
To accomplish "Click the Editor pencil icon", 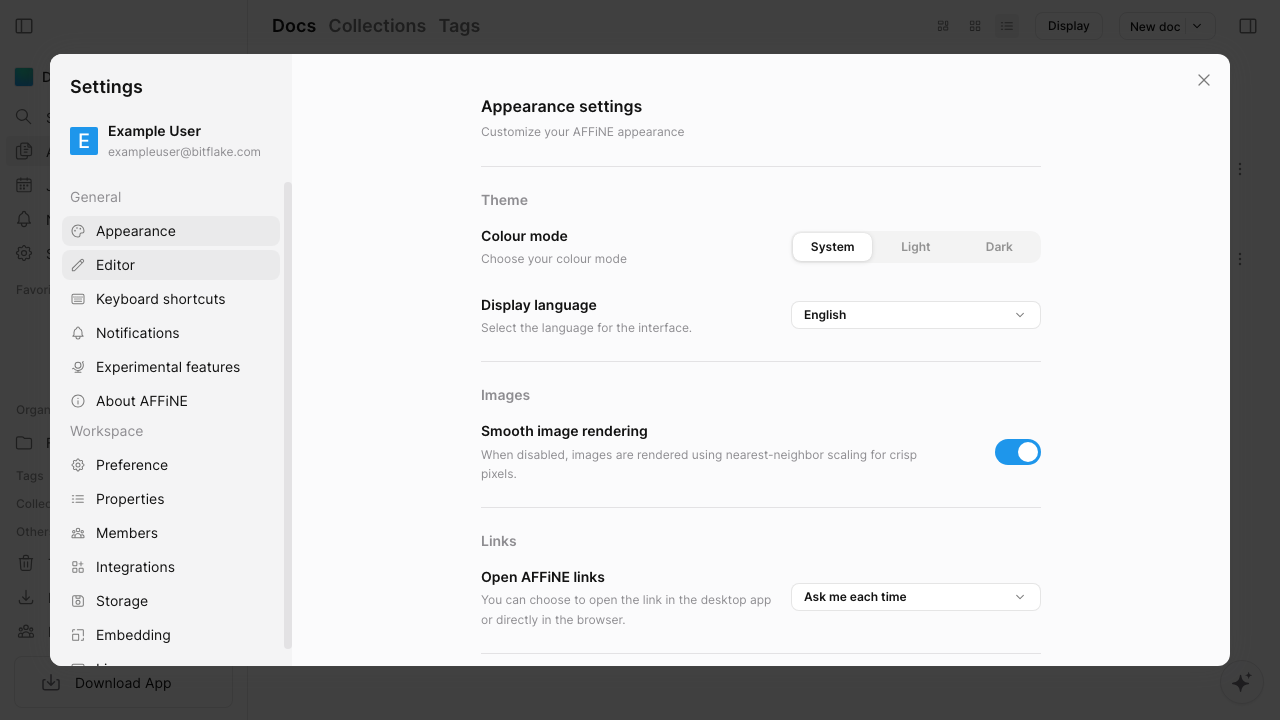I will point(78,265).
